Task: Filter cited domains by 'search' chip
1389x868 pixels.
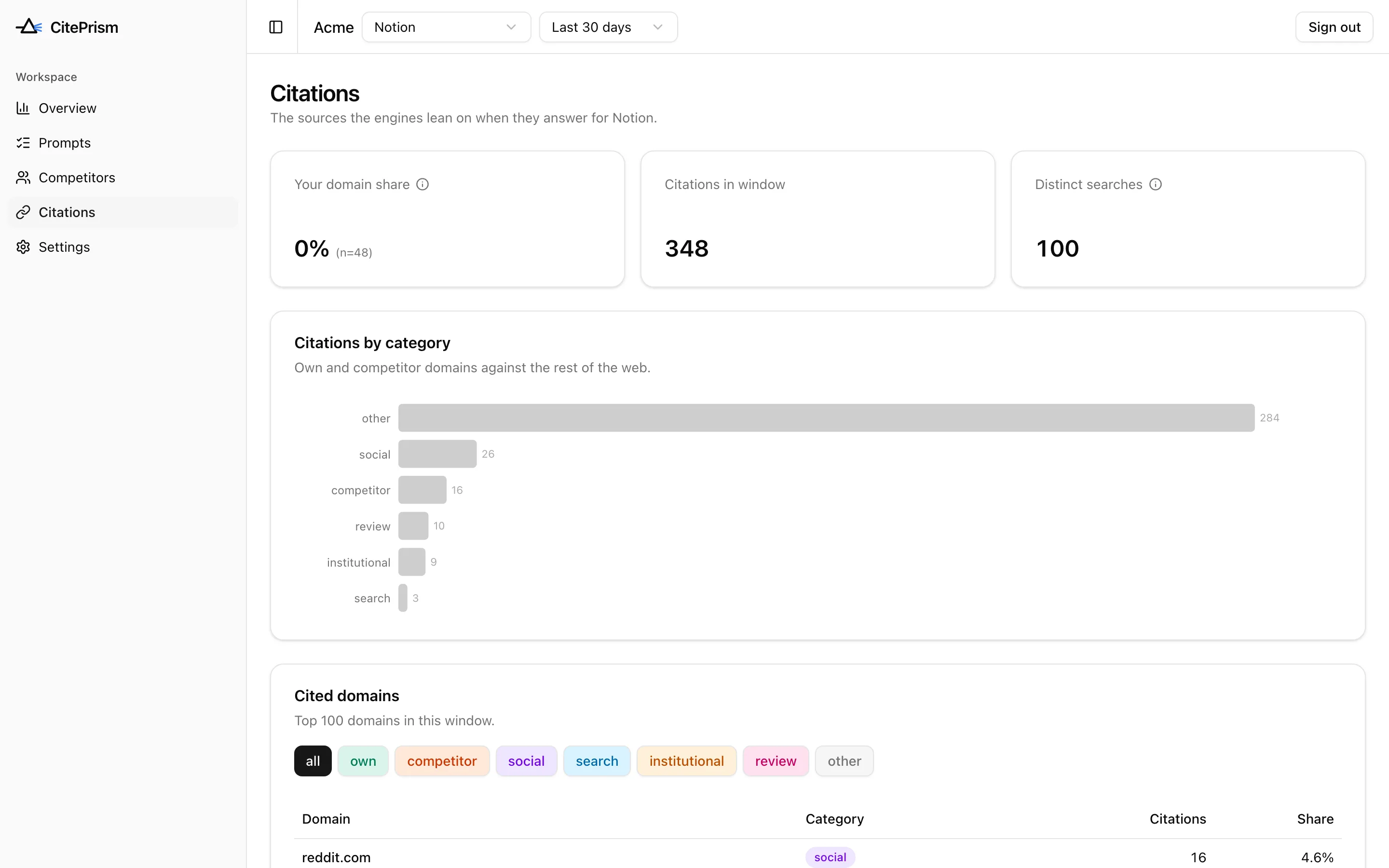Action: (597, 760)
